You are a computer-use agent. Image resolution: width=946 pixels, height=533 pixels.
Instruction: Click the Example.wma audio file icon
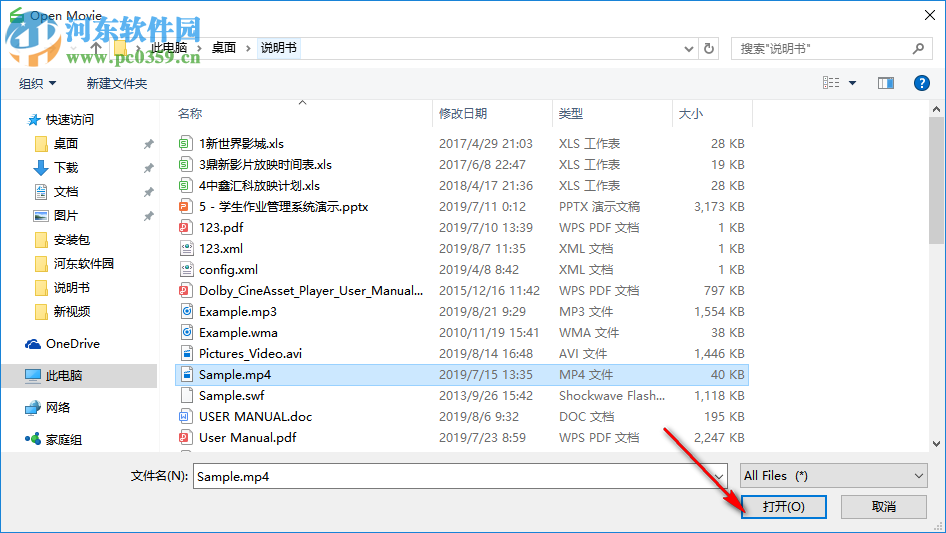[187, 333]
